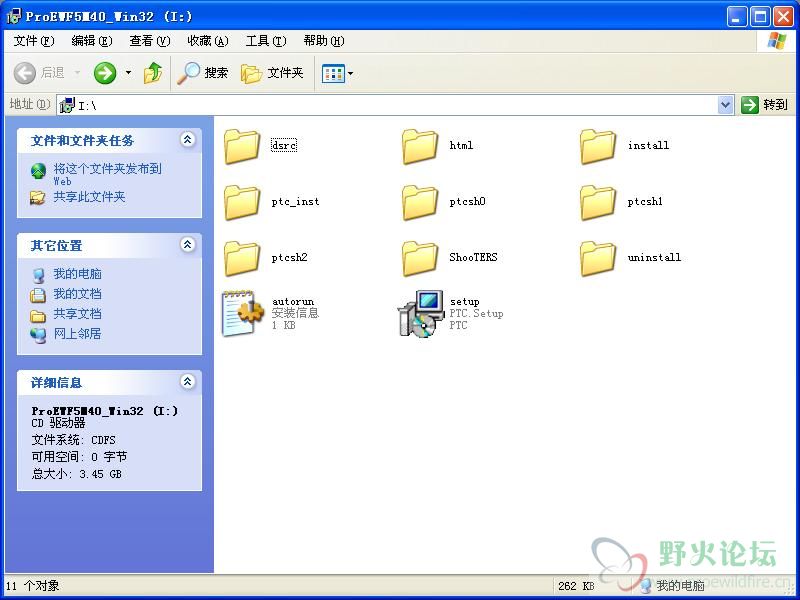Image resolution: width=800 pixels, height=600 pixels.
Task: Click the ptc_inst folder name label
Action: 295,202
